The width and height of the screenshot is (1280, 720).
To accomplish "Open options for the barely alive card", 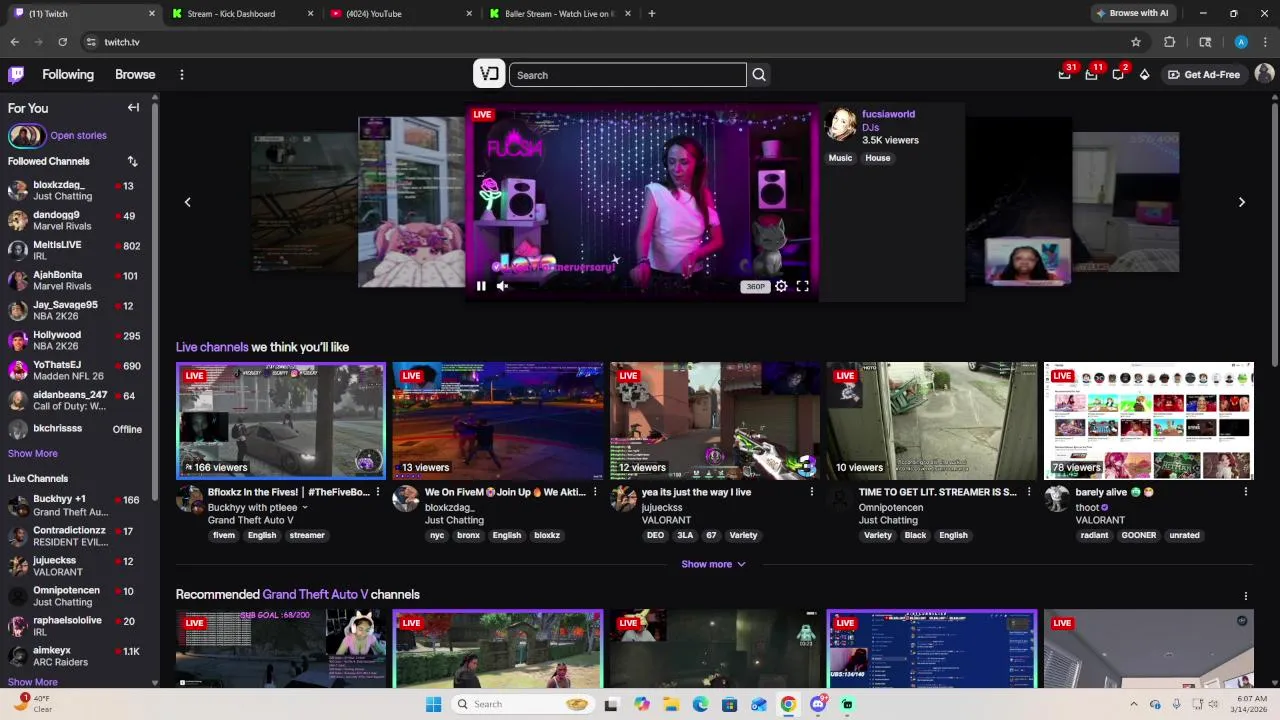I will click(x=1246, y=492).
